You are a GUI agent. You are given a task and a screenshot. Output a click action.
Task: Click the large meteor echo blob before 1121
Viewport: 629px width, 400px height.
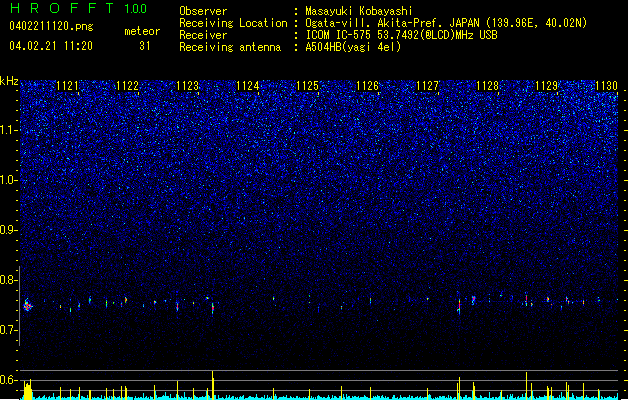[27, 305]
